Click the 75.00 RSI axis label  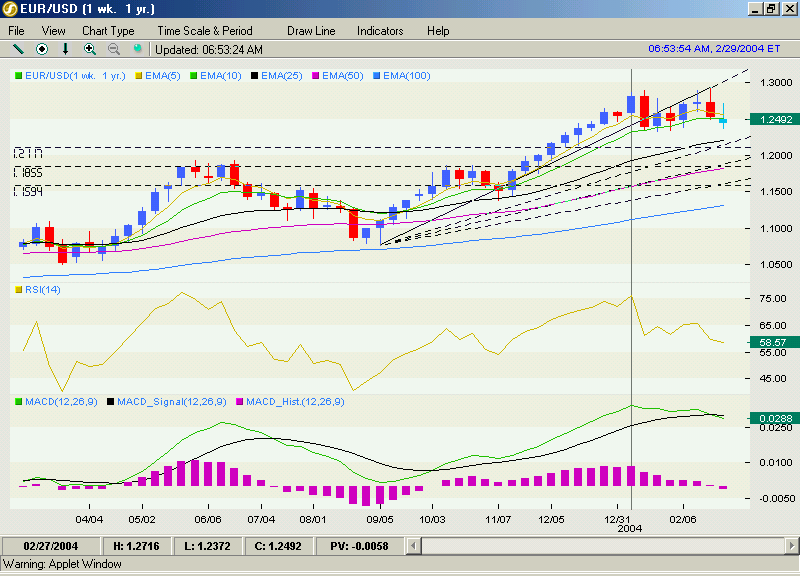click(x=773, y=298)
